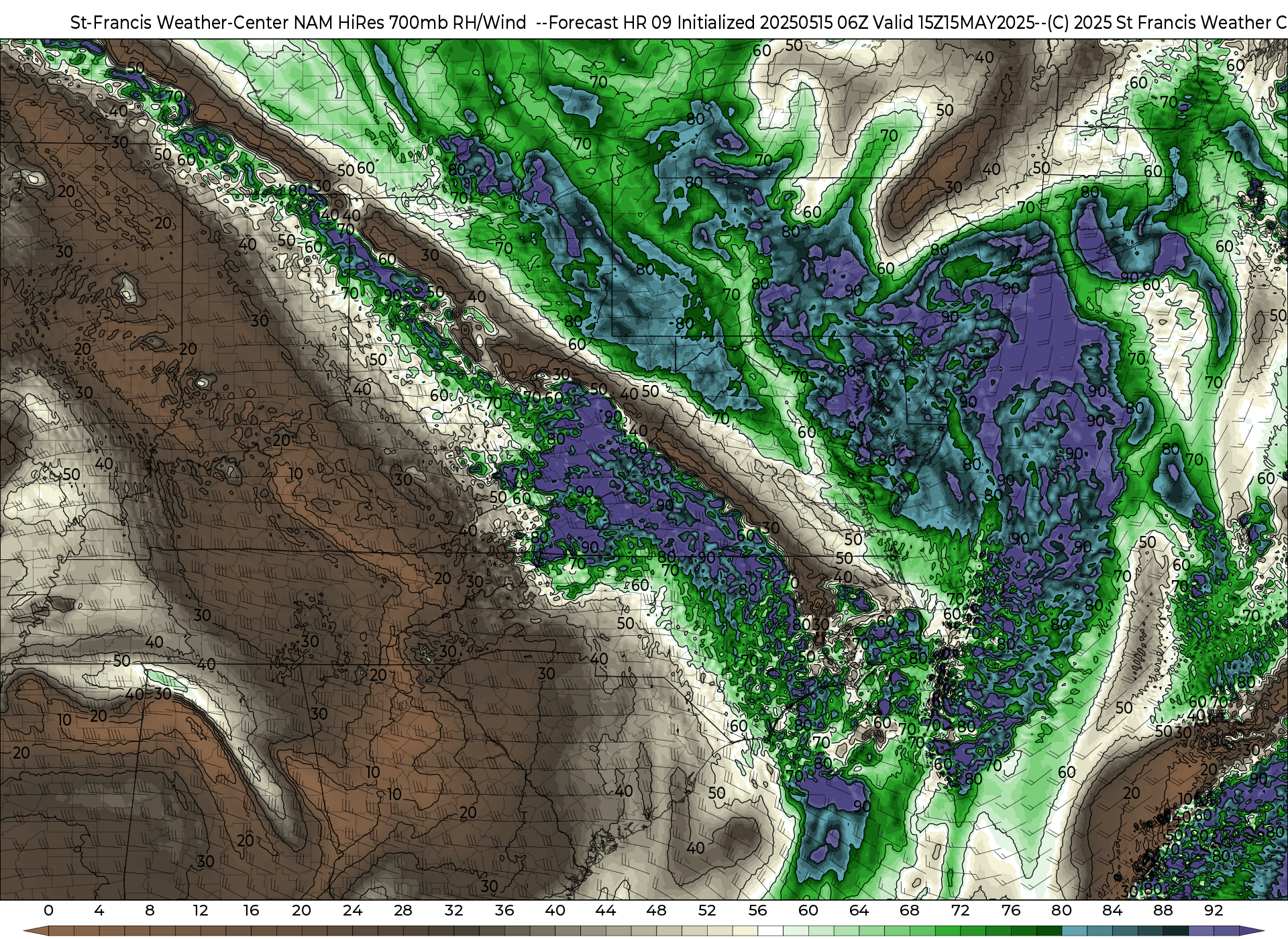Click "St-Francis Weather-Center" in the title
Viewport: 1288px width, 939px height.
click(180, 22)
